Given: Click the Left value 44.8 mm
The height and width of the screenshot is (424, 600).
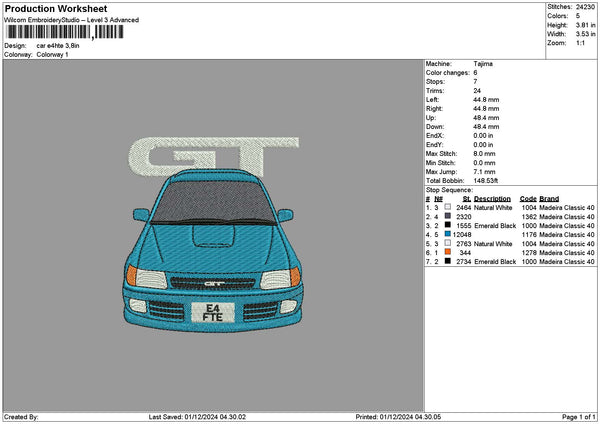Looking at the screenshot, I should pos(486,99).
